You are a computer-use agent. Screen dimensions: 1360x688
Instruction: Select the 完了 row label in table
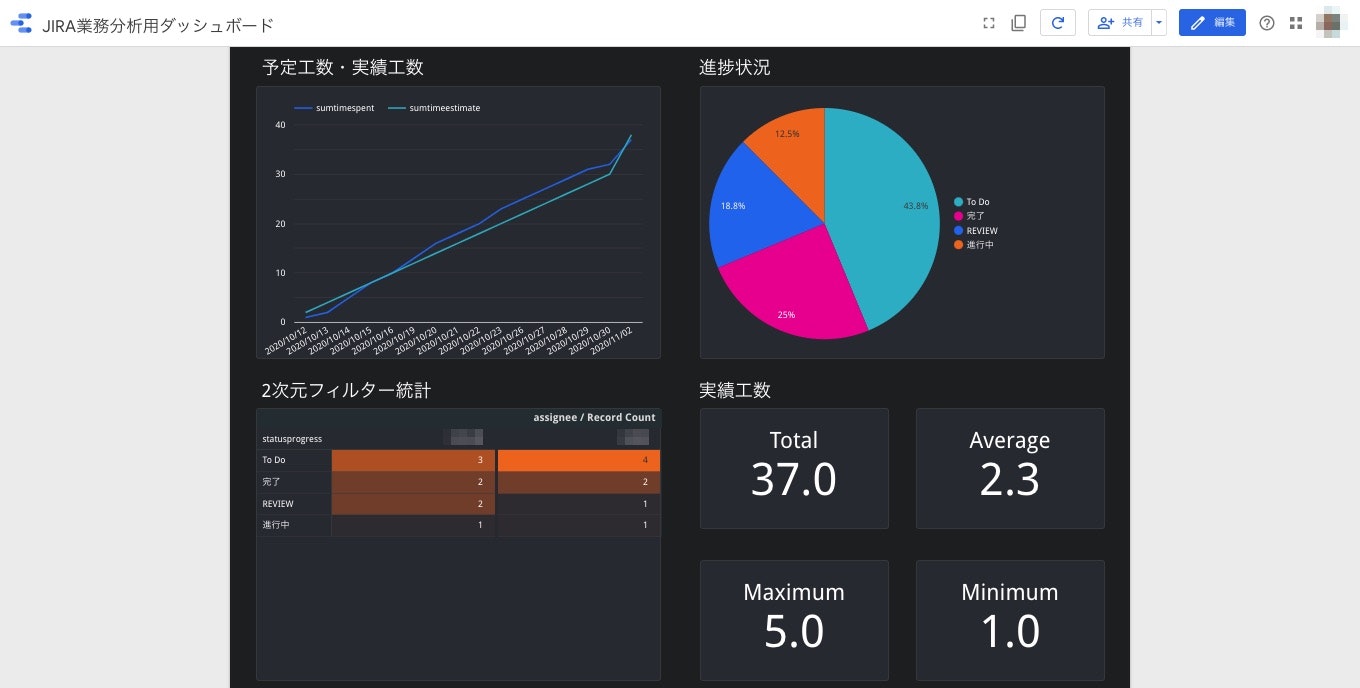(271, 482)
